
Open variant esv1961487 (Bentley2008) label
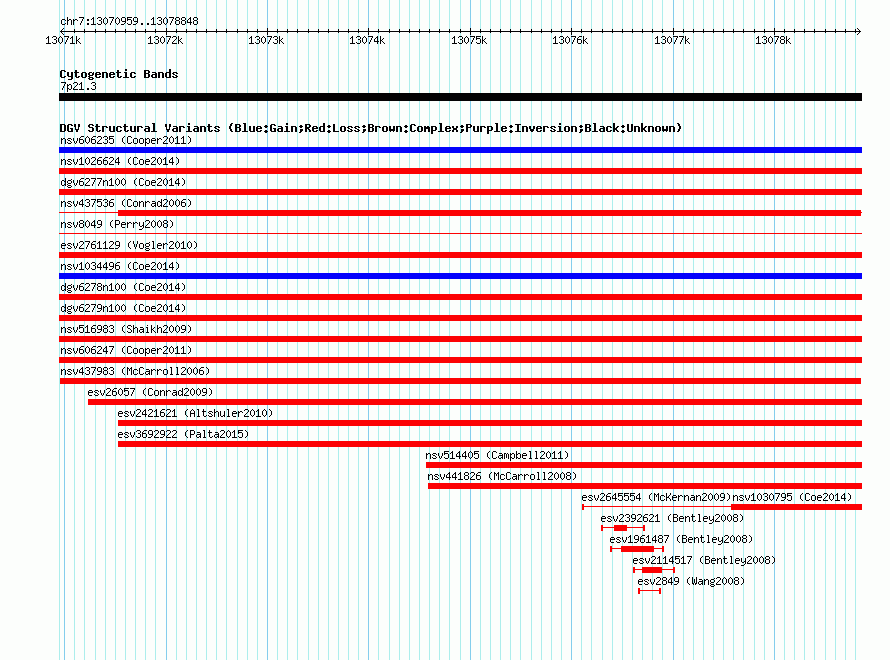(681, 539)
